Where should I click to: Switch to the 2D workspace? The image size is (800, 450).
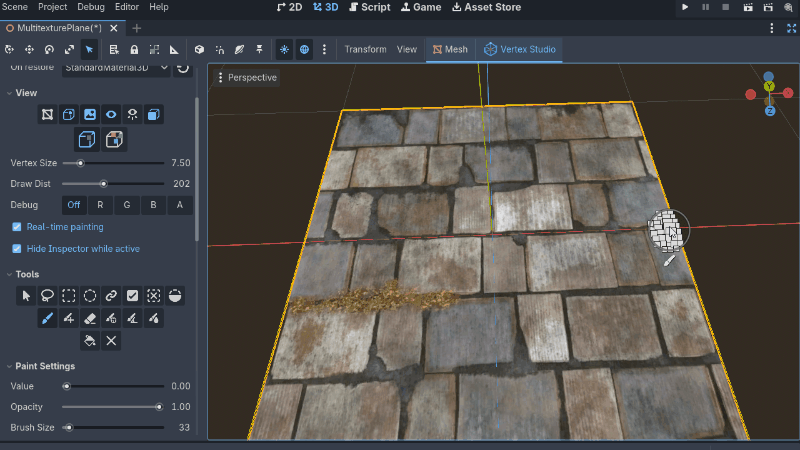tap(289, 7)
